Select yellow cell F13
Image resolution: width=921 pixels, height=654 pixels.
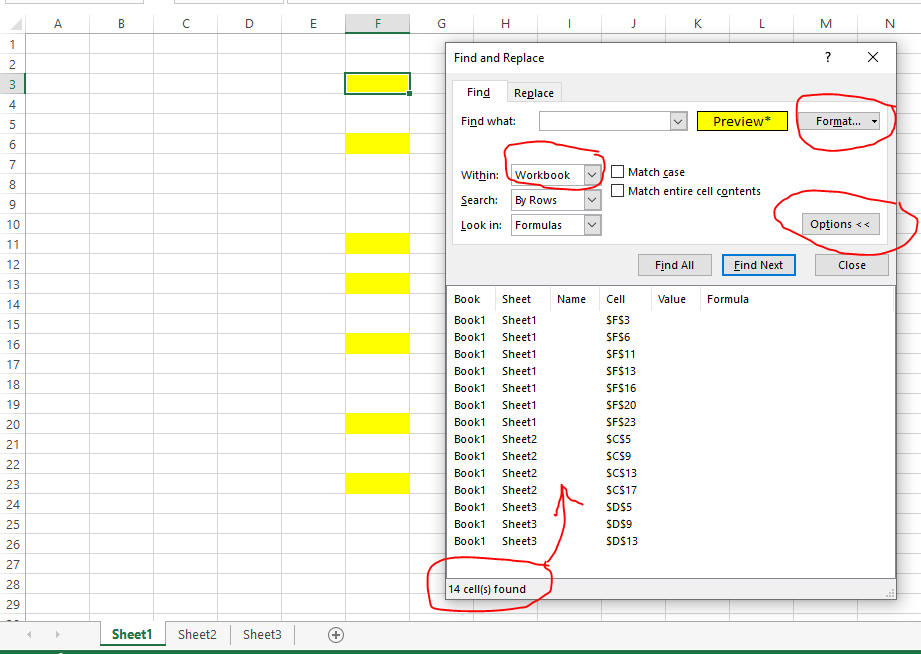(x=377, y=284)
